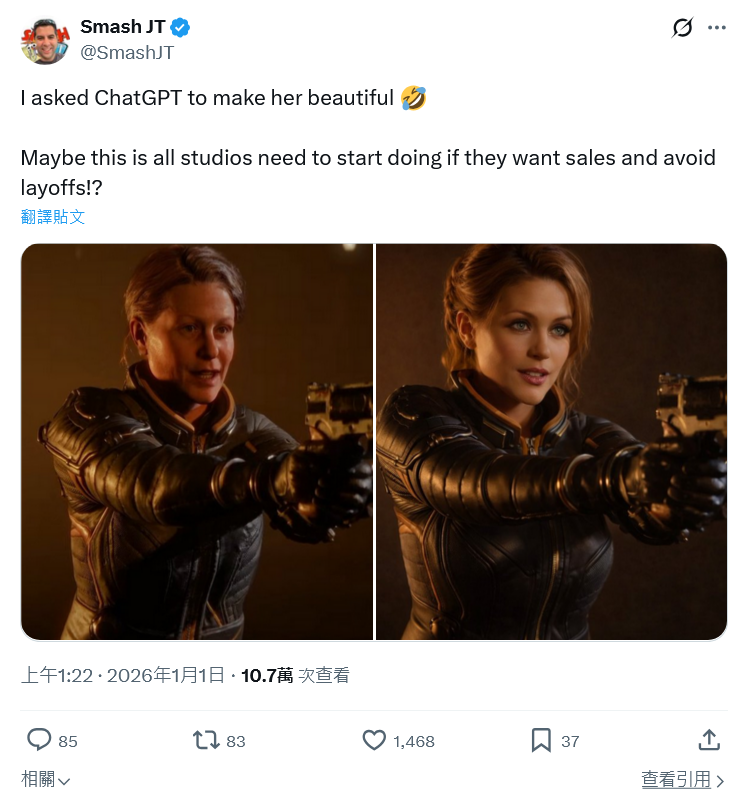Open the 查看引用 quotes link
Viewport: 747px width, 806px height.
676,780
